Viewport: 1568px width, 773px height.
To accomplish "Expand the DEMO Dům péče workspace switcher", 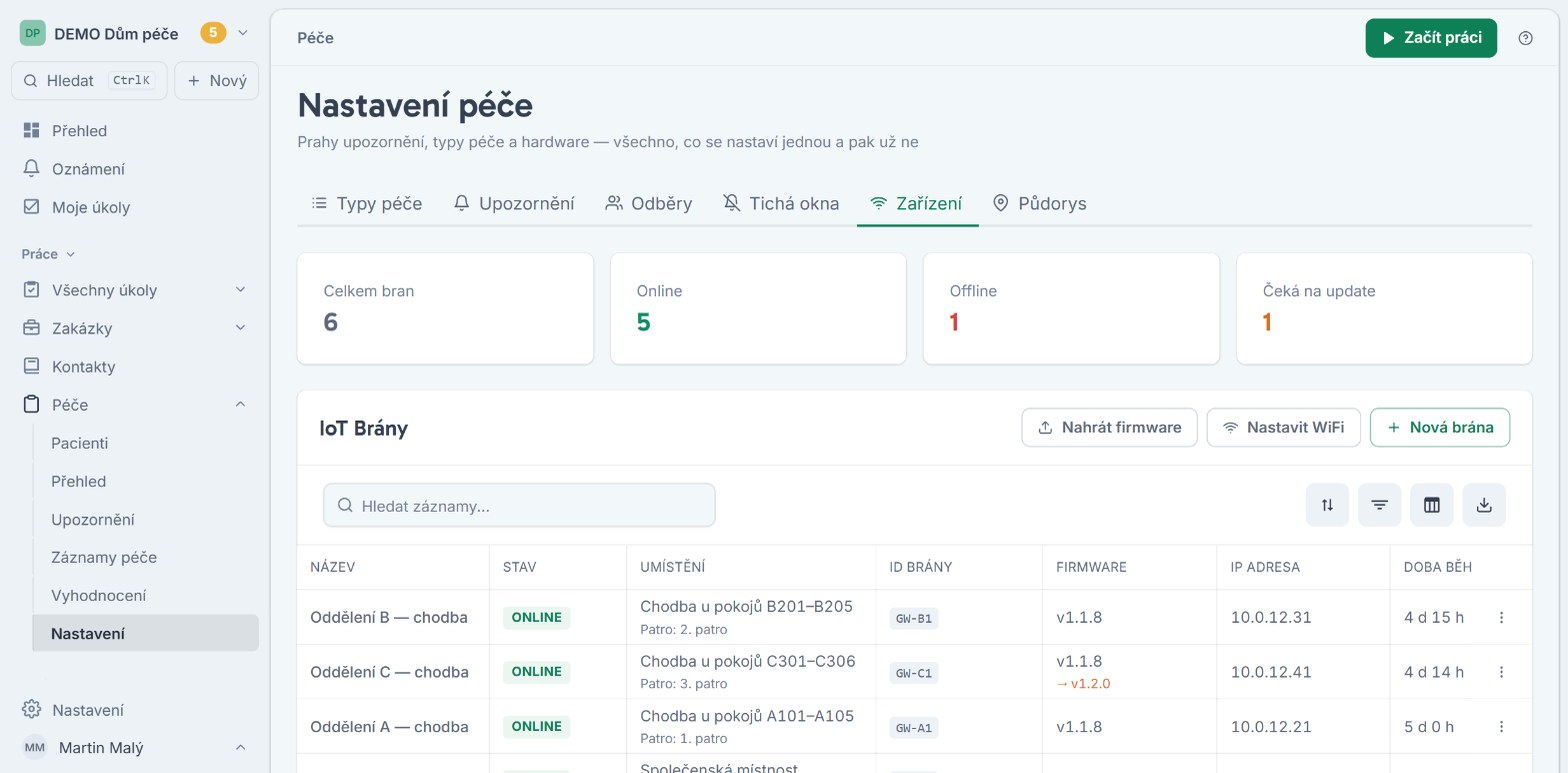I will pyautogui.click(x=243, y=33).
